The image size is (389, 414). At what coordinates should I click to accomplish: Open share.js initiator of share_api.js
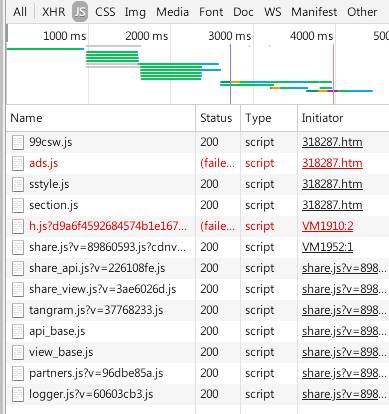coord(344,268)
